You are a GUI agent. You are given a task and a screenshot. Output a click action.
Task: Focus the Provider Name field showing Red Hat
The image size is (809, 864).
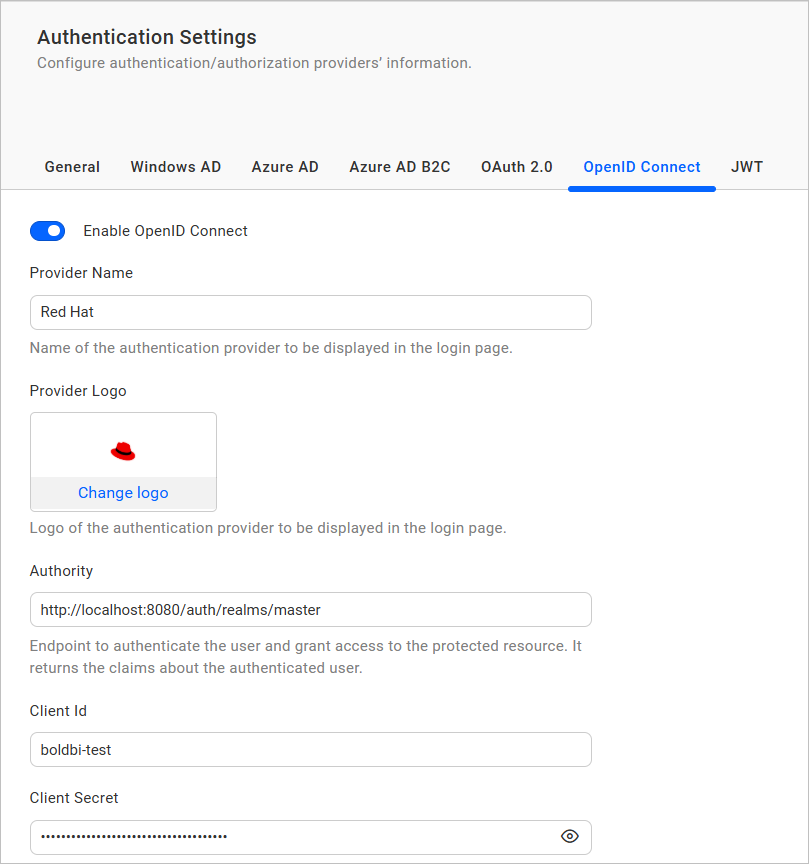(x=310, y=312)
